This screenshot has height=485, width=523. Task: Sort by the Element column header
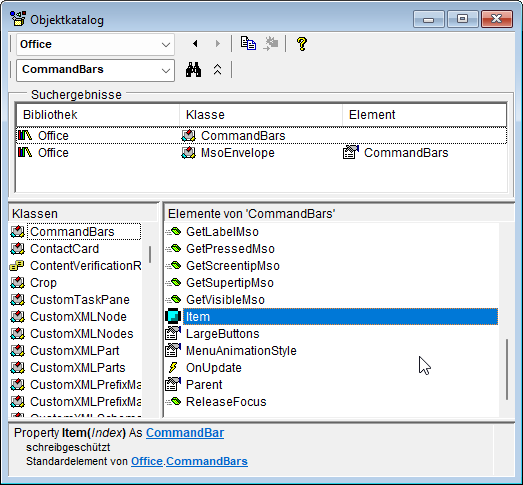[424, 115]
